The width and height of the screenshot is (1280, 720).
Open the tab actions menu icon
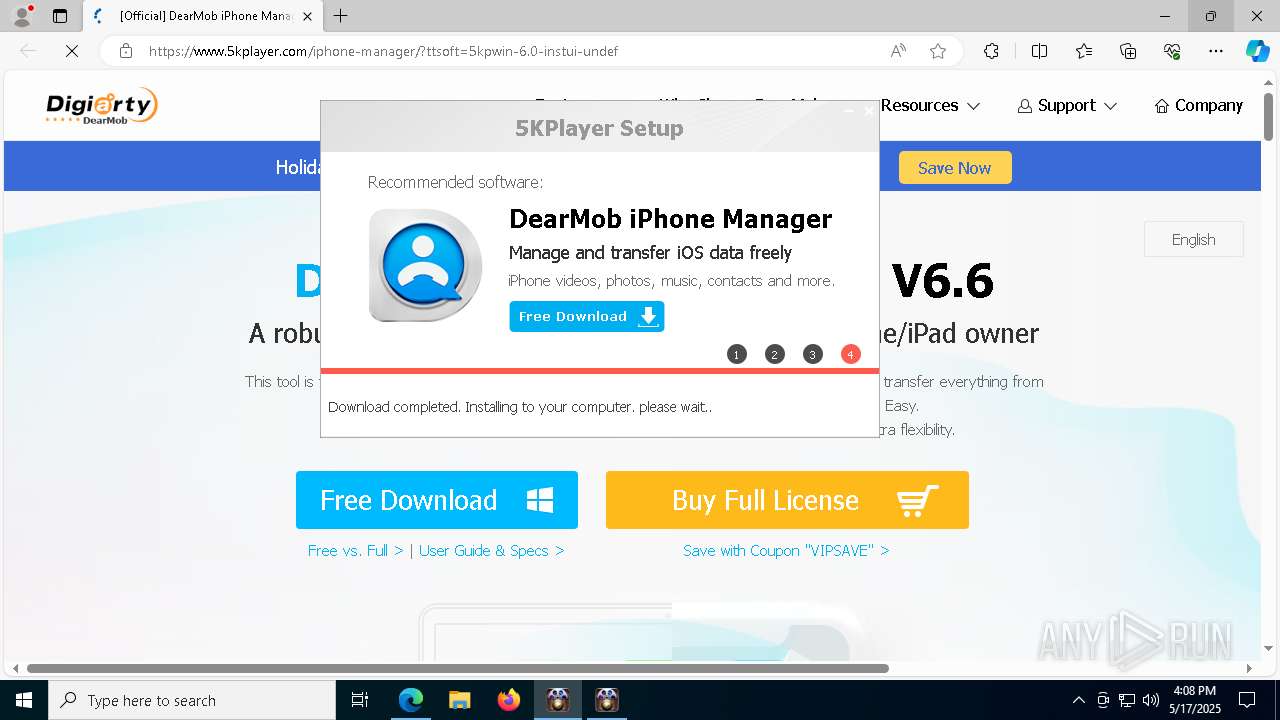60,16
